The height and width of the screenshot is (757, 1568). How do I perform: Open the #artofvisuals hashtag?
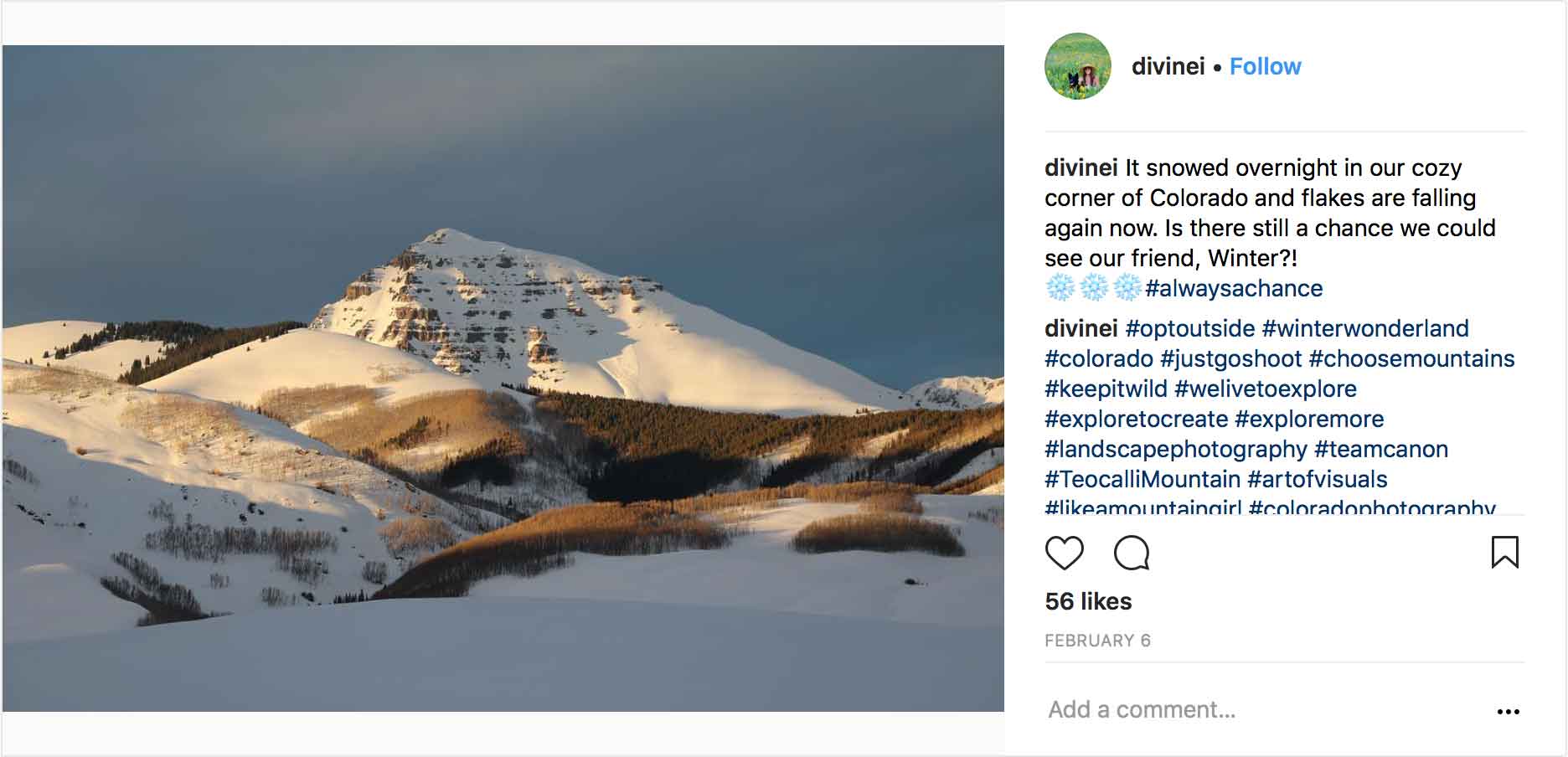pos(1317,480)
